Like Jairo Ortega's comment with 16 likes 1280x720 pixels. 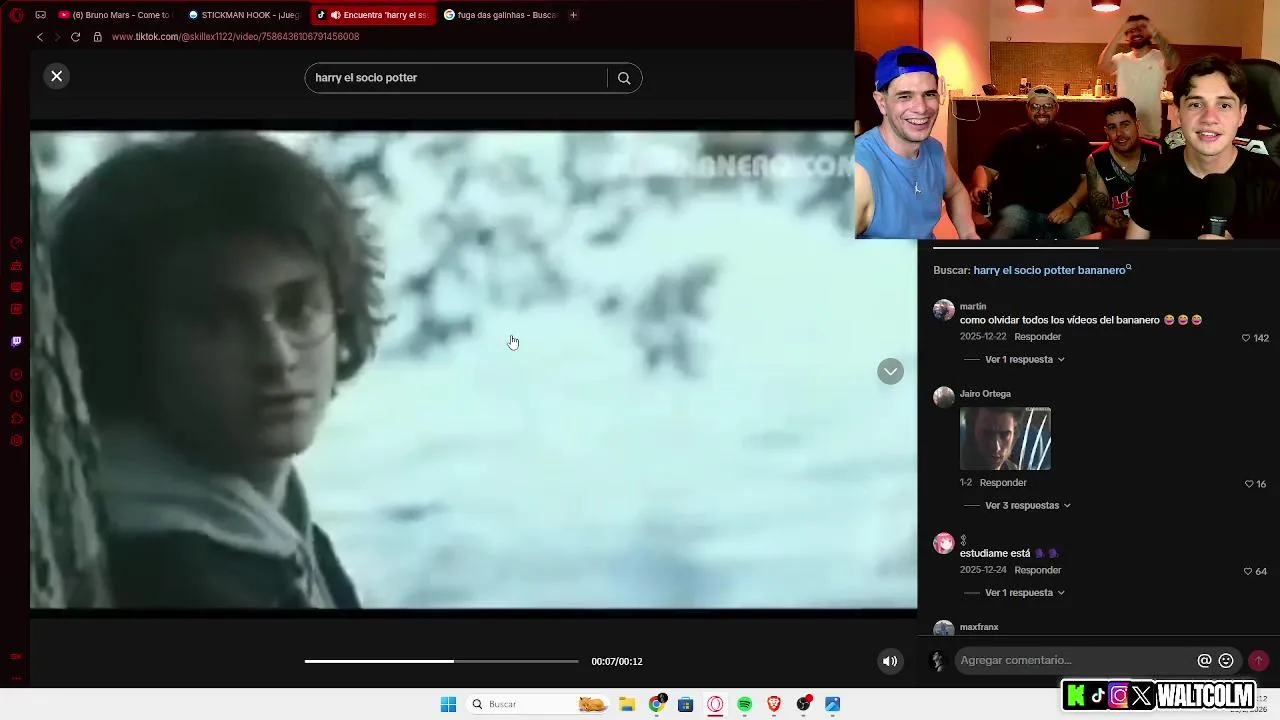[1249, 484]
